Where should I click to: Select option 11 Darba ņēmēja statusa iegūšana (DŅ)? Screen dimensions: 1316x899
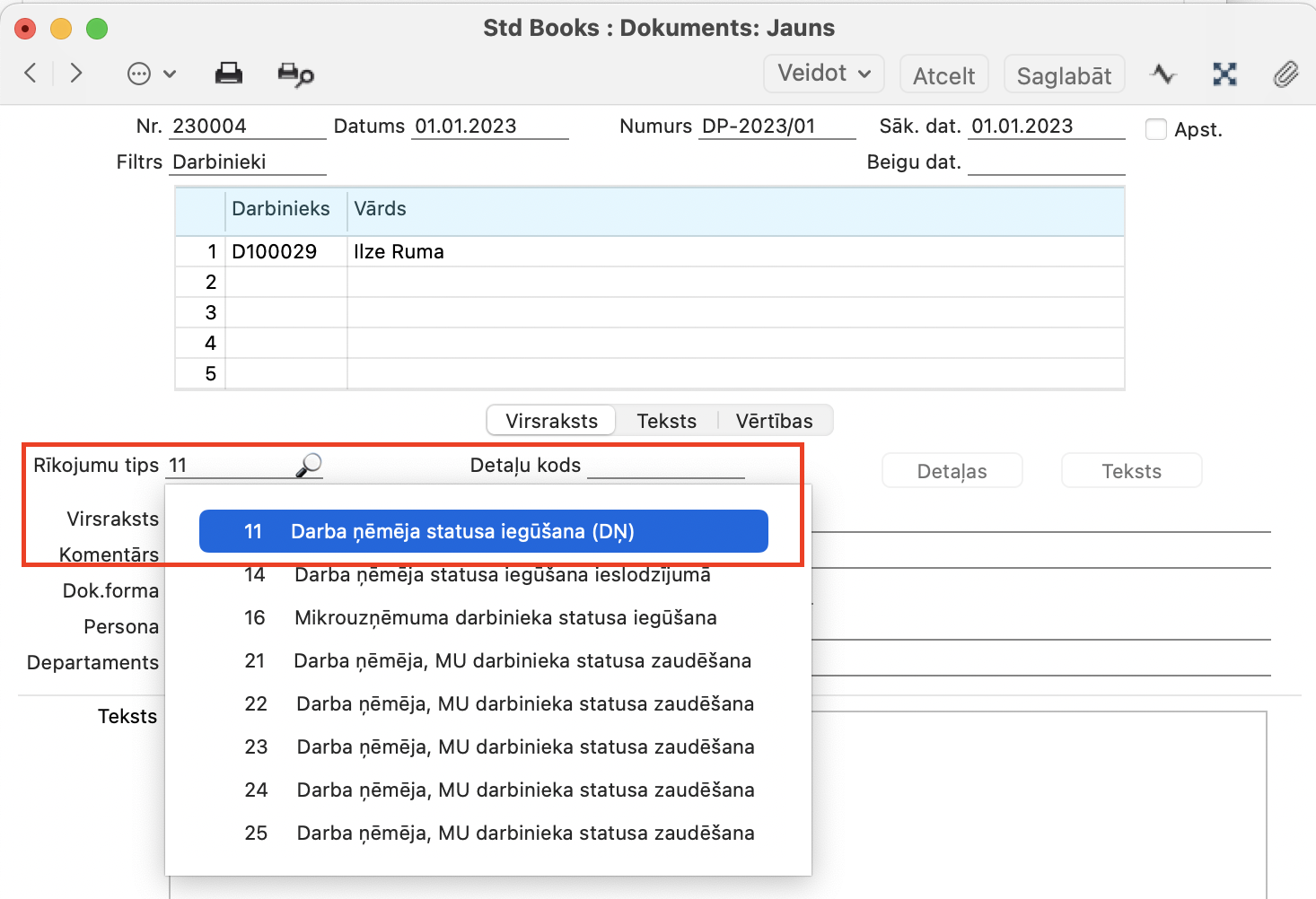coord(483,531)
